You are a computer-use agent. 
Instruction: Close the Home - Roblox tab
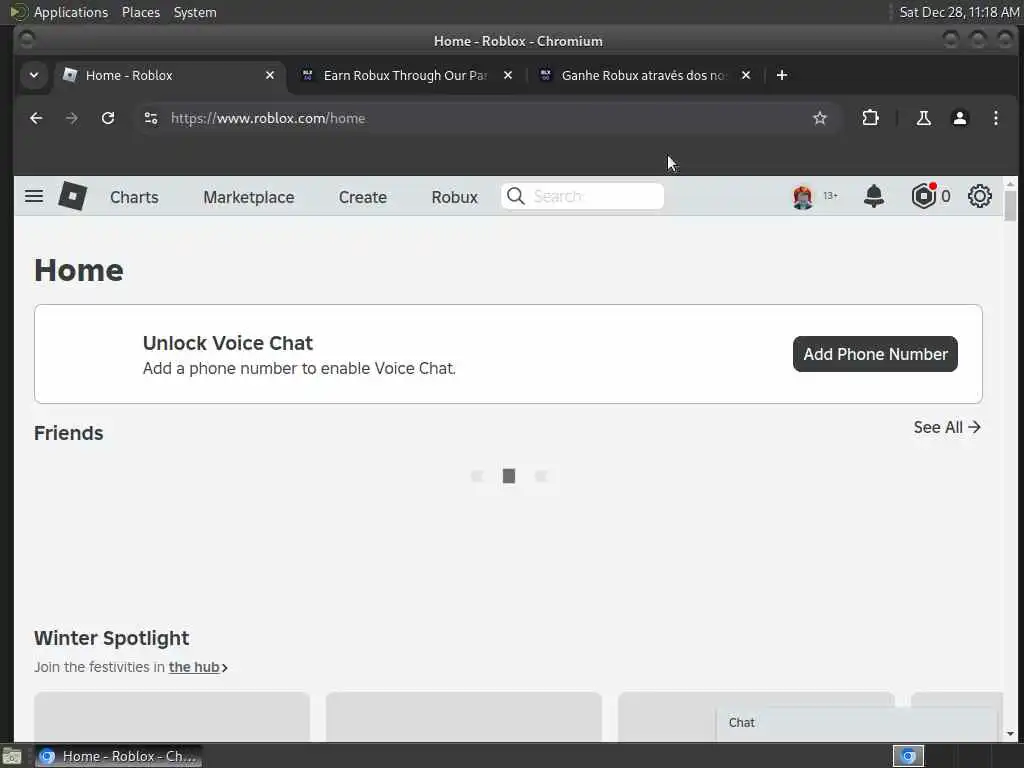point(270,75)
